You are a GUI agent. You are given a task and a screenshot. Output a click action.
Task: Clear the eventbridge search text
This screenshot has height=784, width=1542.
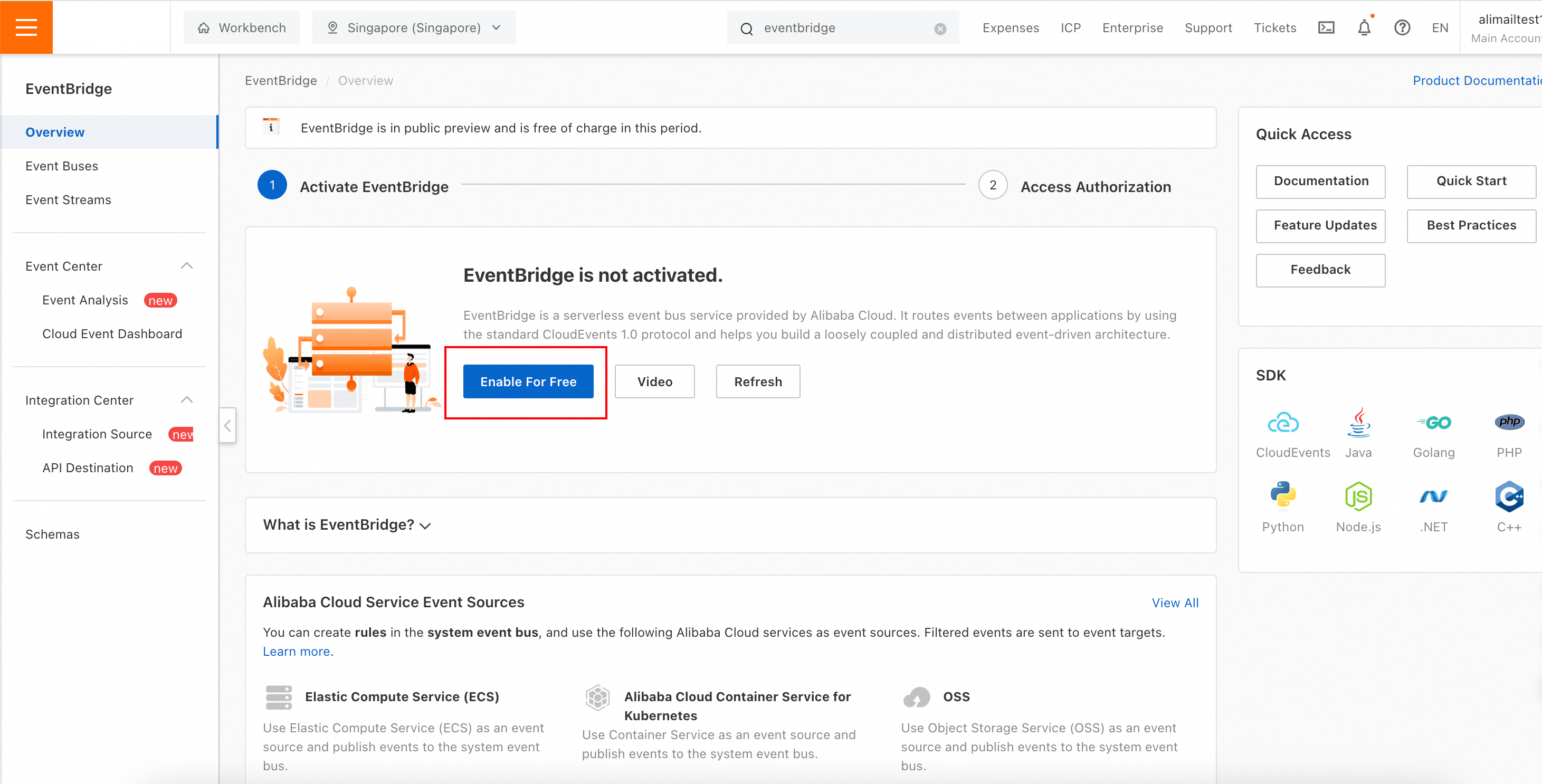[x=940, y=28]
